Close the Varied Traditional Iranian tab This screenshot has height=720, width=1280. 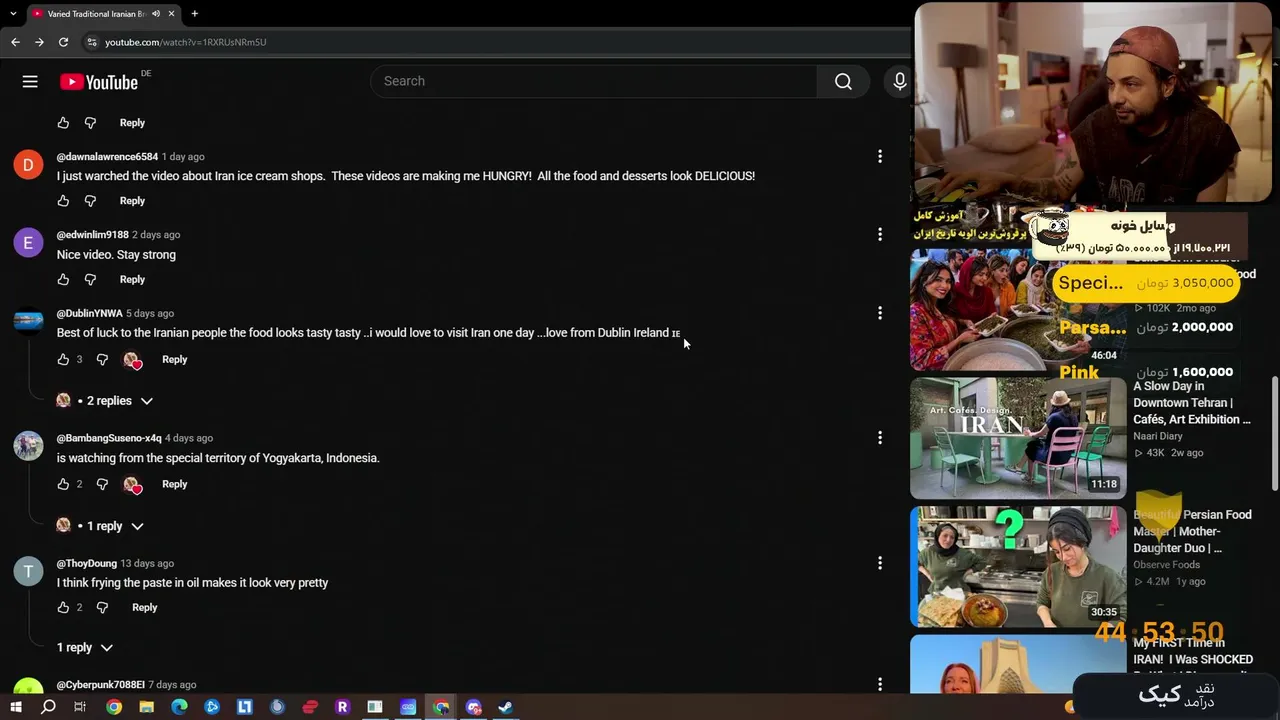(172, 14)
